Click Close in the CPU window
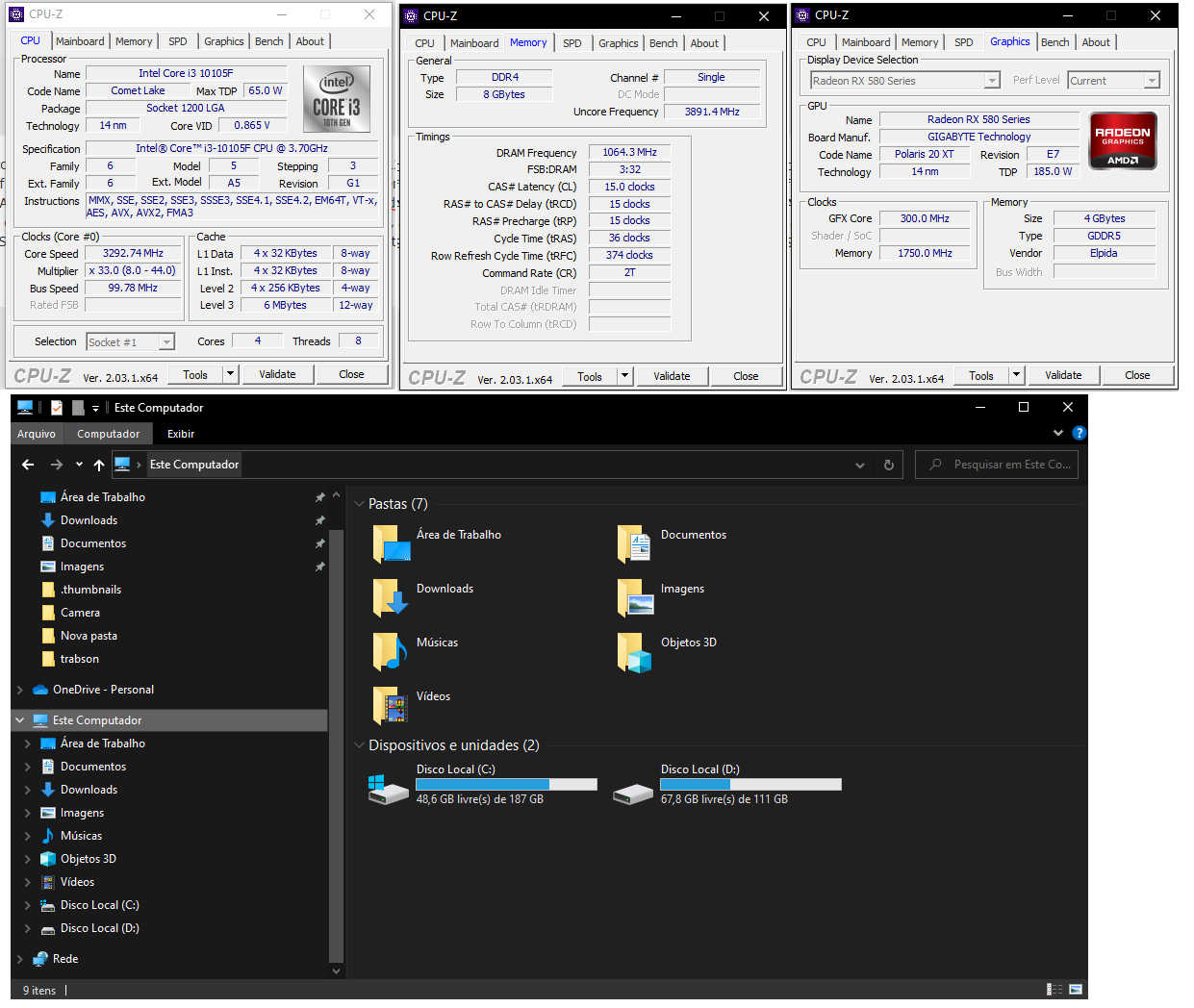The width and height of the screenshot is (1194, 1008). tap(351, 374)
